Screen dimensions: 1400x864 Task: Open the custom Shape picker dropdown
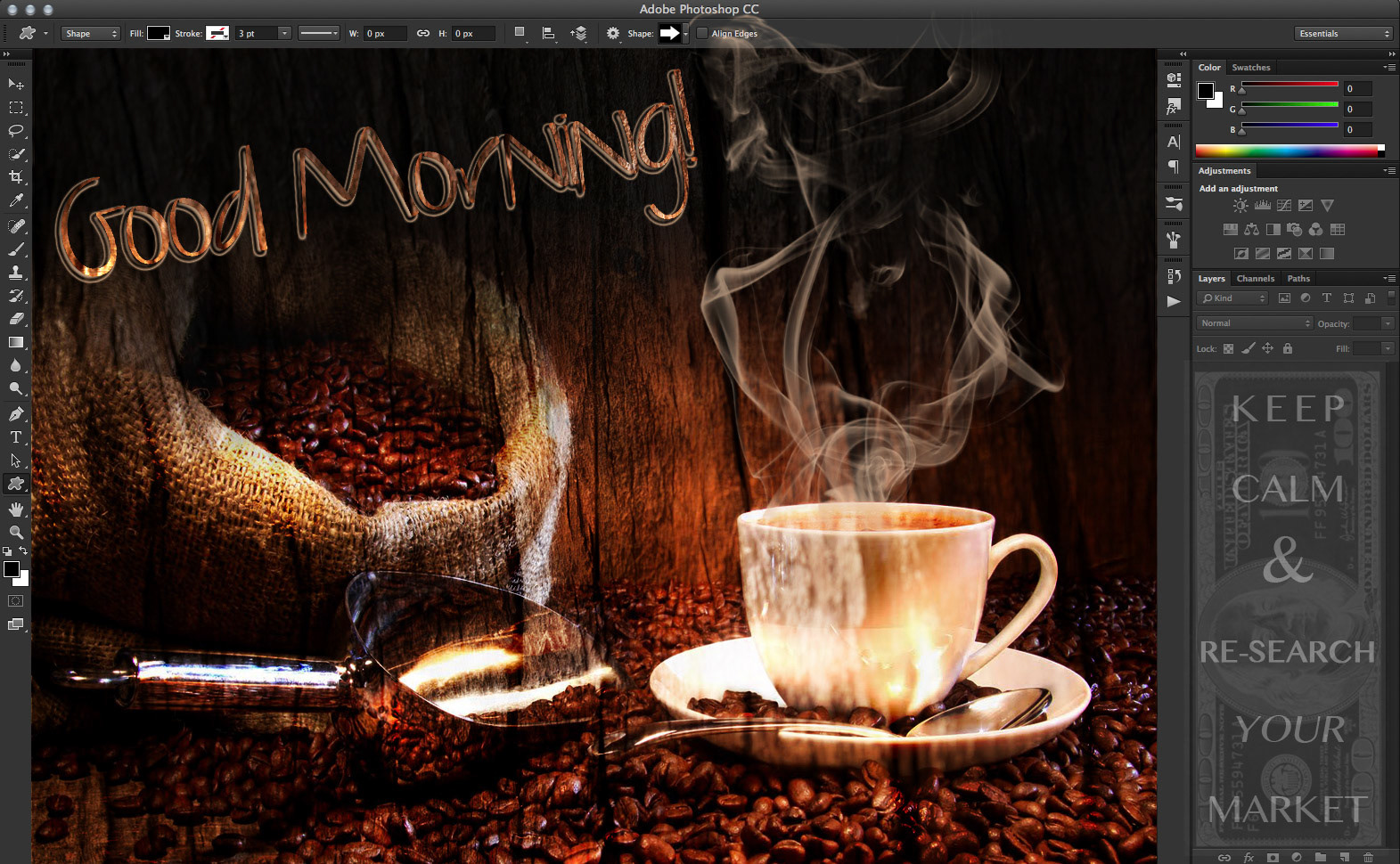[x=684, y=34]
